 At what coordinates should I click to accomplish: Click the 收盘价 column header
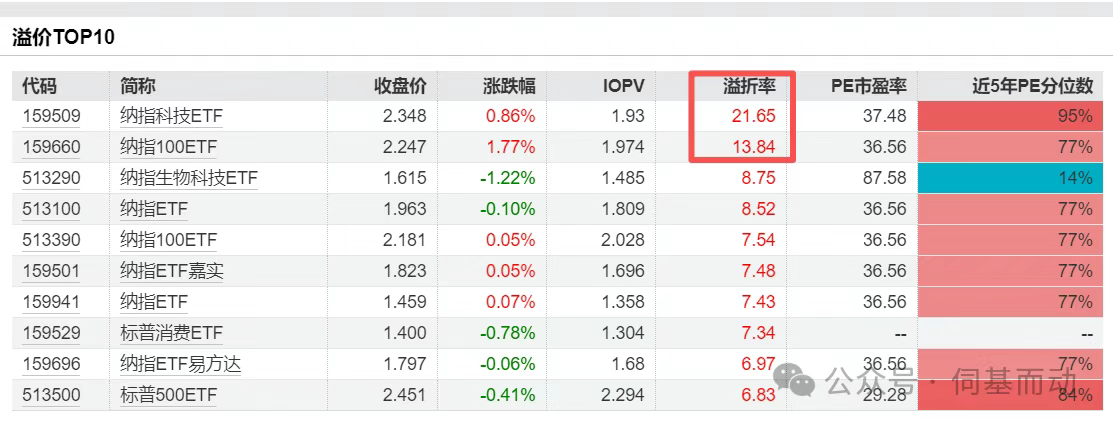(x=400, y=86)
